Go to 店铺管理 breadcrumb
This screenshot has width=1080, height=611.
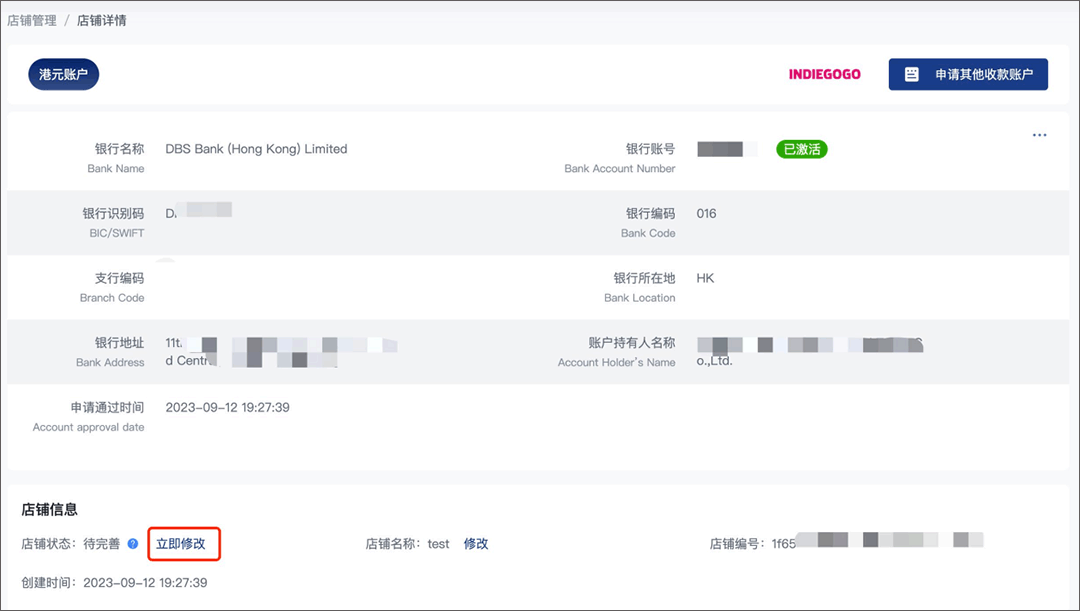click(x=32, y=20)
